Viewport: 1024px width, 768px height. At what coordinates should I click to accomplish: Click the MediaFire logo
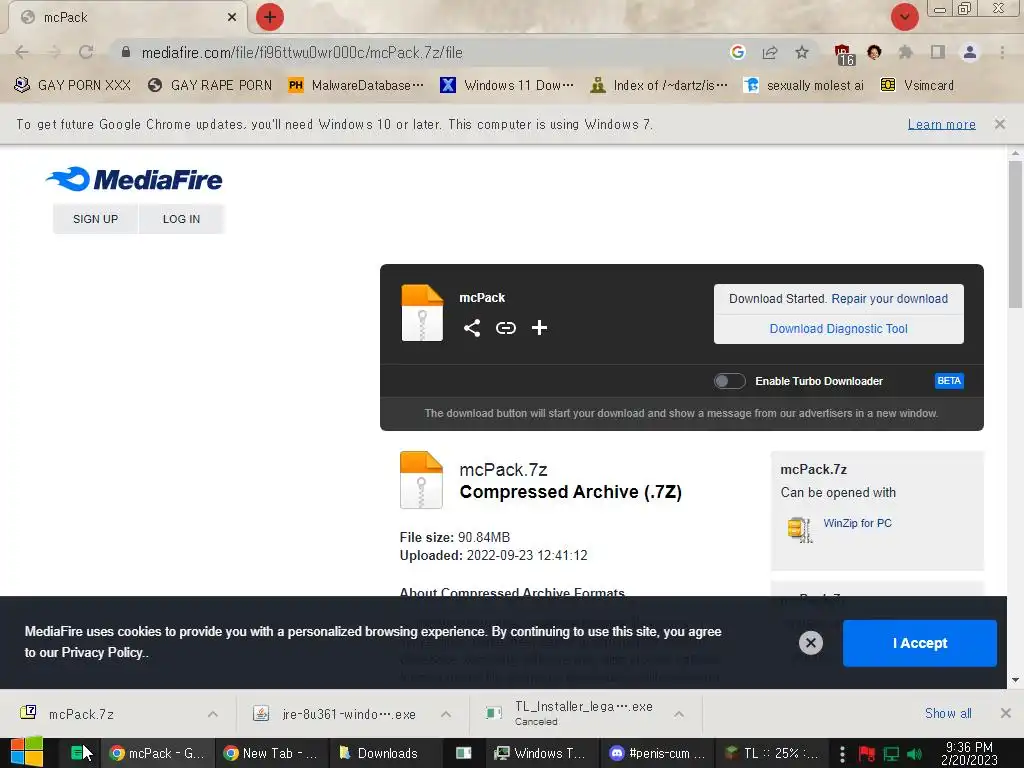click(134, 179)
